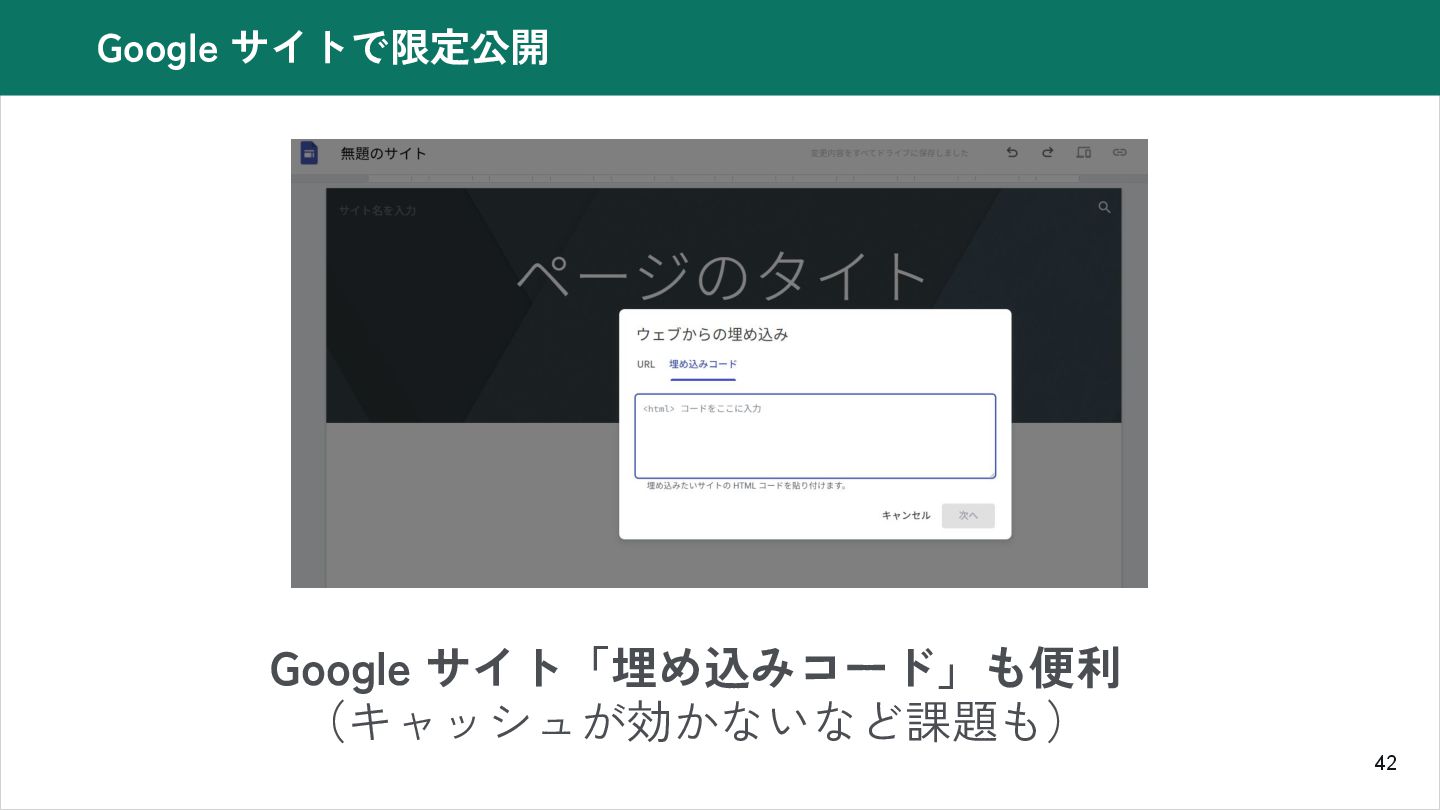Click the HTML code input box
The width and height of the screenshot is (1440, 810).
[x=815, y=436]
